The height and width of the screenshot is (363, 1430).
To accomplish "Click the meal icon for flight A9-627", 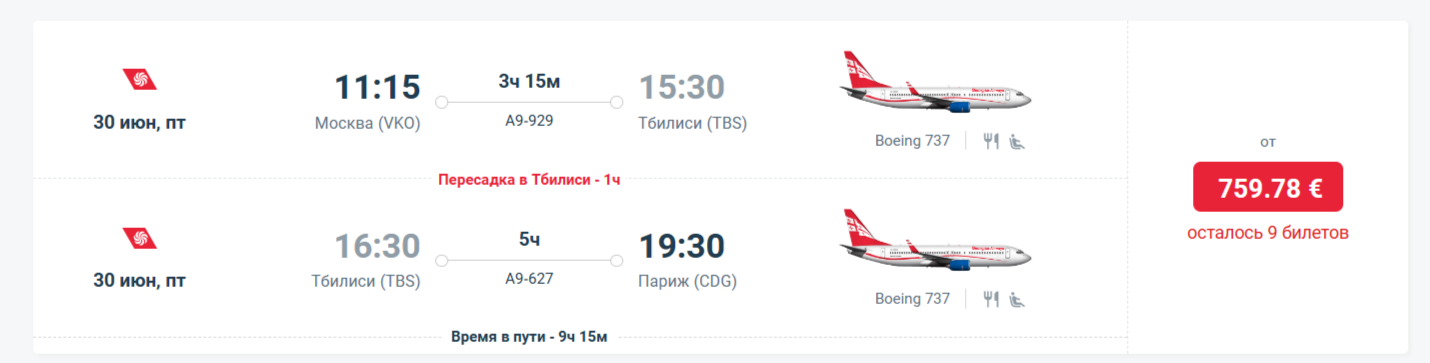I will tap(991, 299).
